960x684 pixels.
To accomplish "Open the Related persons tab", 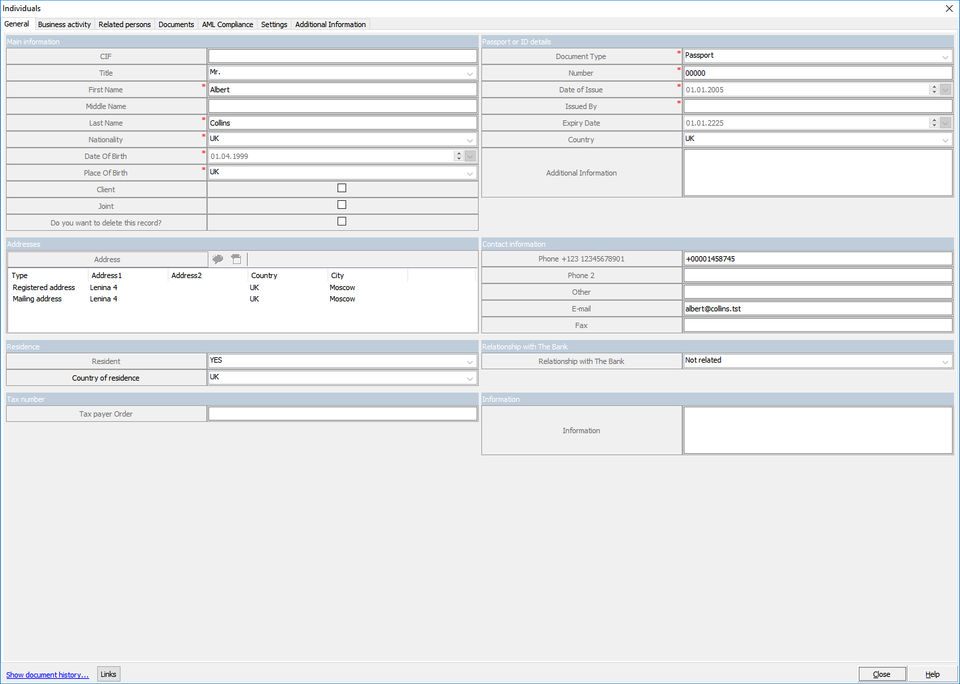I will pos(124,24).
